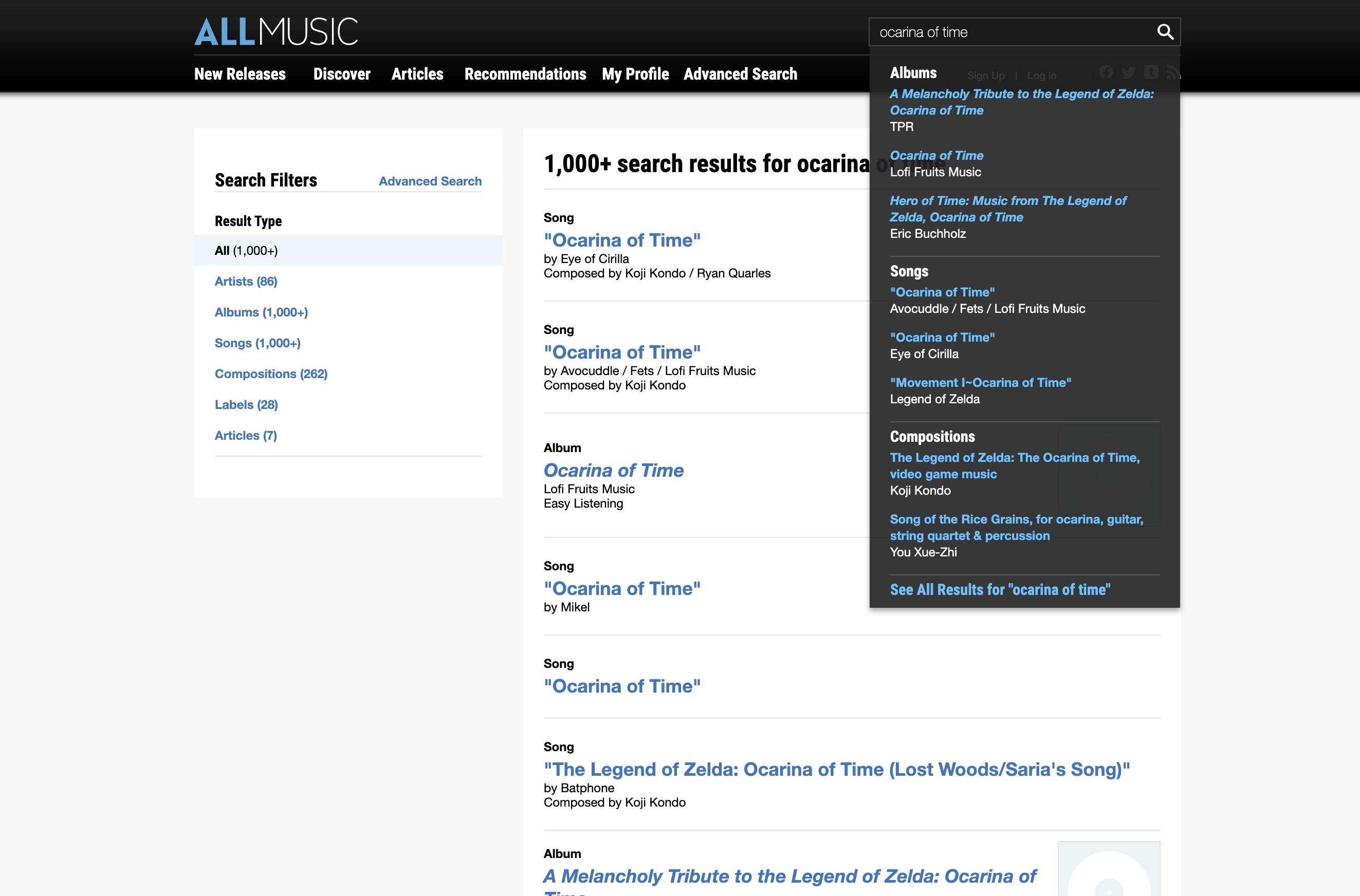Image resolution: width=1360 pixels, height=896 pixels.
Task: Open dropdown suggestion "Movement I~Ocarina of Time"
Action: (980, 382)
